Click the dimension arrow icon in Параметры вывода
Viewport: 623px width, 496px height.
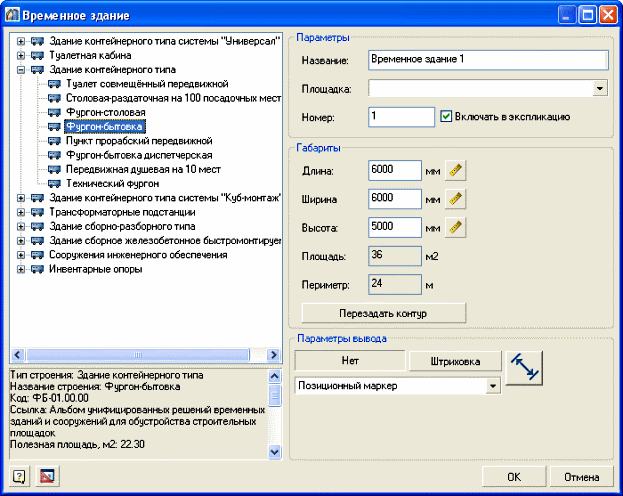(527, 367)
